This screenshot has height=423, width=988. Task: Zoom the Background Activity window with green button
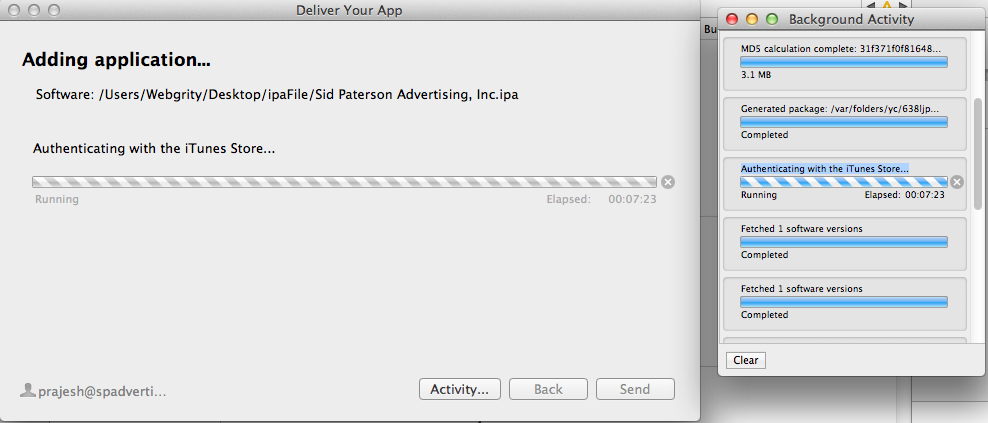click(x=771, y=19)
